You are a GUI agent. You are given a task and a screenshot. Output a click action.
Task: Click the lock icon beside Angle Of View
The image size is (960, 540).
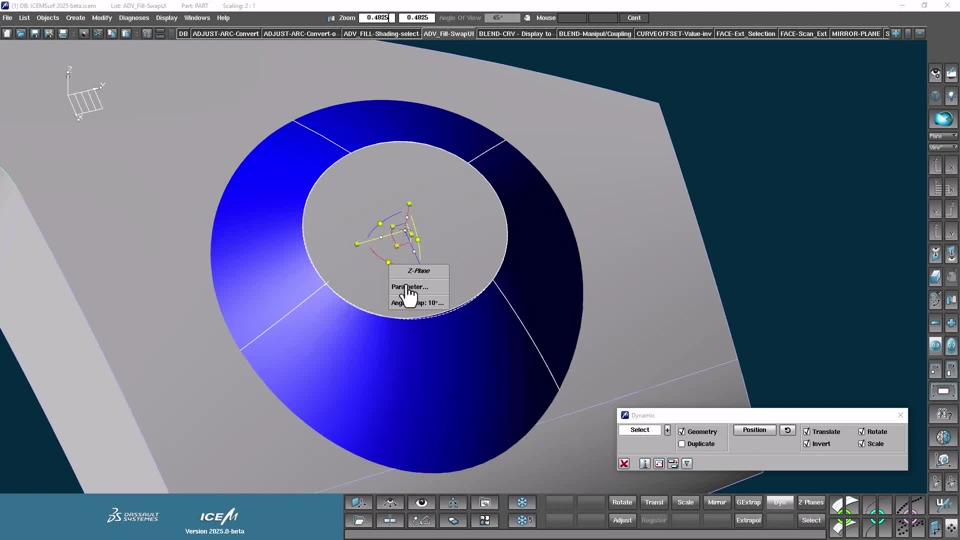point(527,18)
